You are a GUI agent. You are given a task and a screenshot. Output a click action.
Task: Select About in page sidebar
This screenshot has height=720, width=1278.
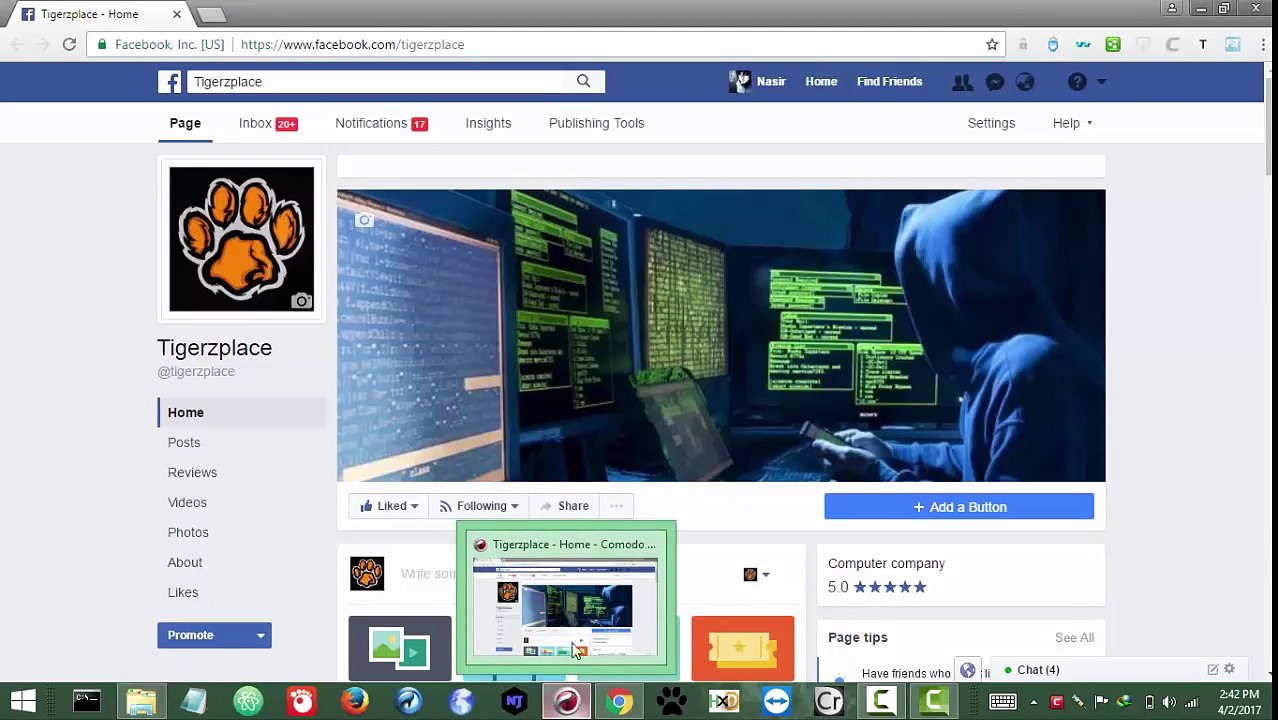[185, 562]
